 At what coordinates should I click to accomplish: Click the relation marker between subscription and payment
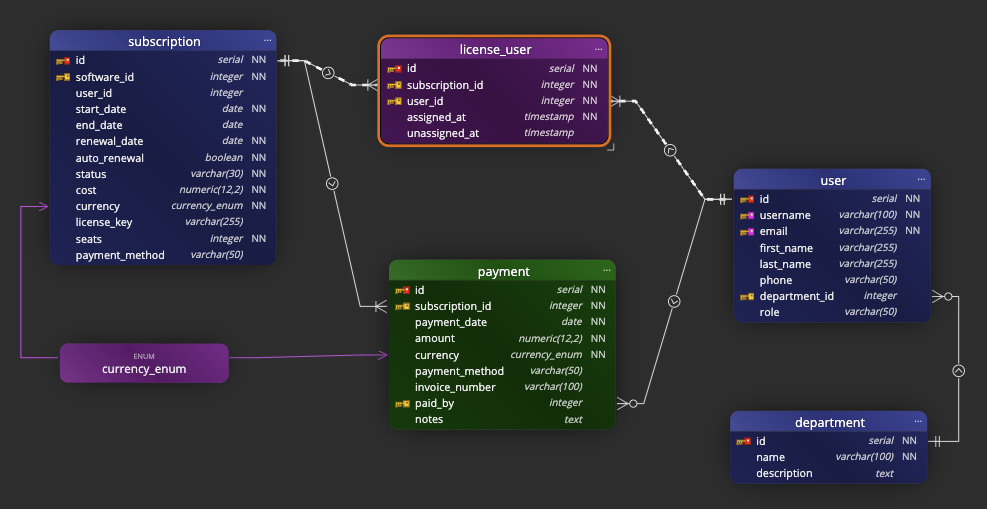tap(332, 184)
